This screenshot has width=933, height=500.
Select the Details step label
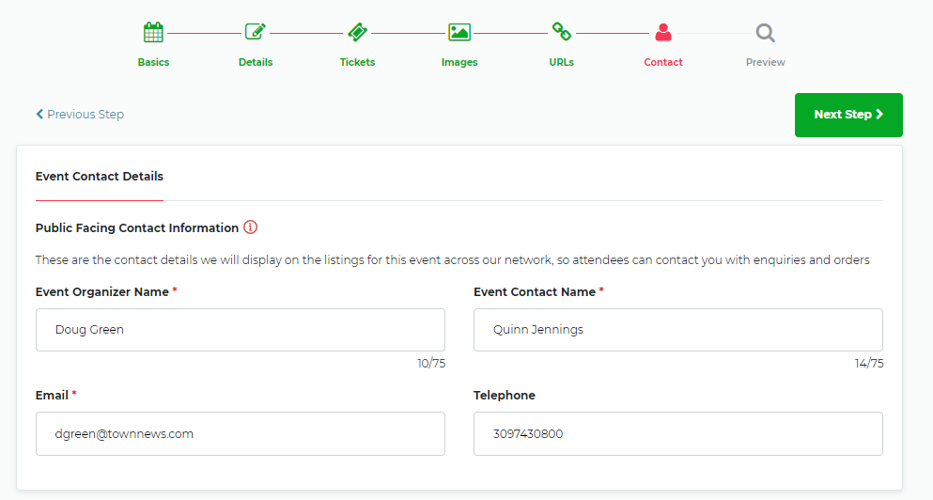click(255, 62)
